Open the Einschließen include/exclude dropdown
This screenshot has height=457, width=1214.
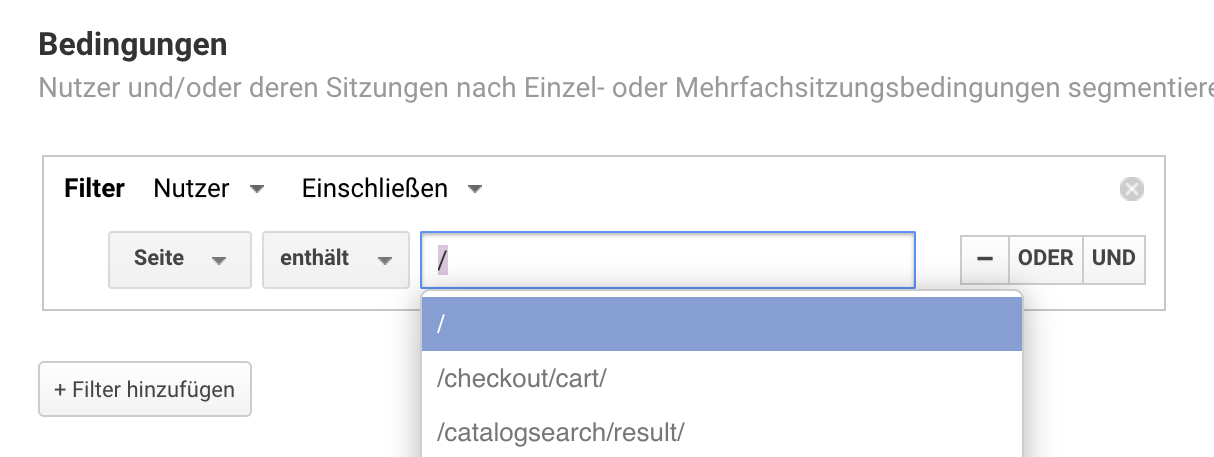pyautogui.click(x=392, y=188)
